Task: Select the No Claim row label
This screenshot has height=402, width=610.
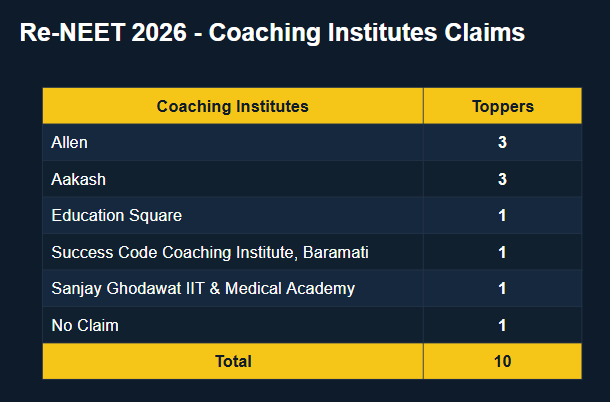Action: tap(85, 325)
